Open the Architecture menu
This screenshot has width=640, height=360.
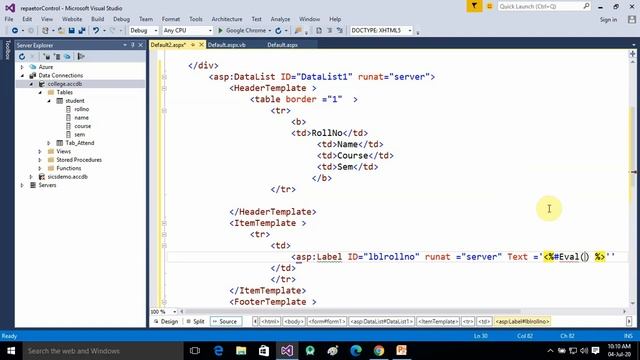coord(227,19)
